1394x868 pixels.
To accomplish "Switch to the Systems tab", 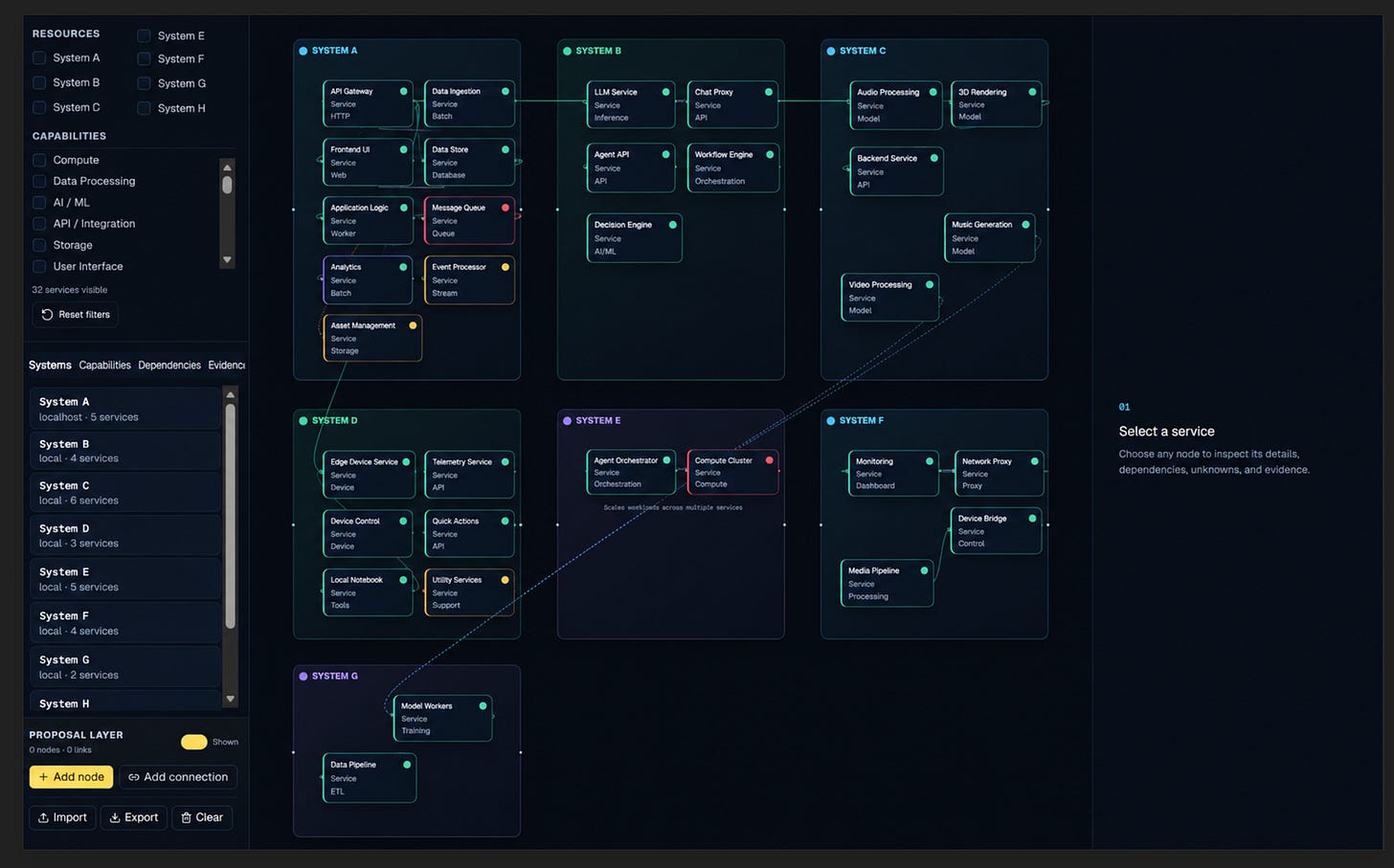I will [x=50, y=365].
